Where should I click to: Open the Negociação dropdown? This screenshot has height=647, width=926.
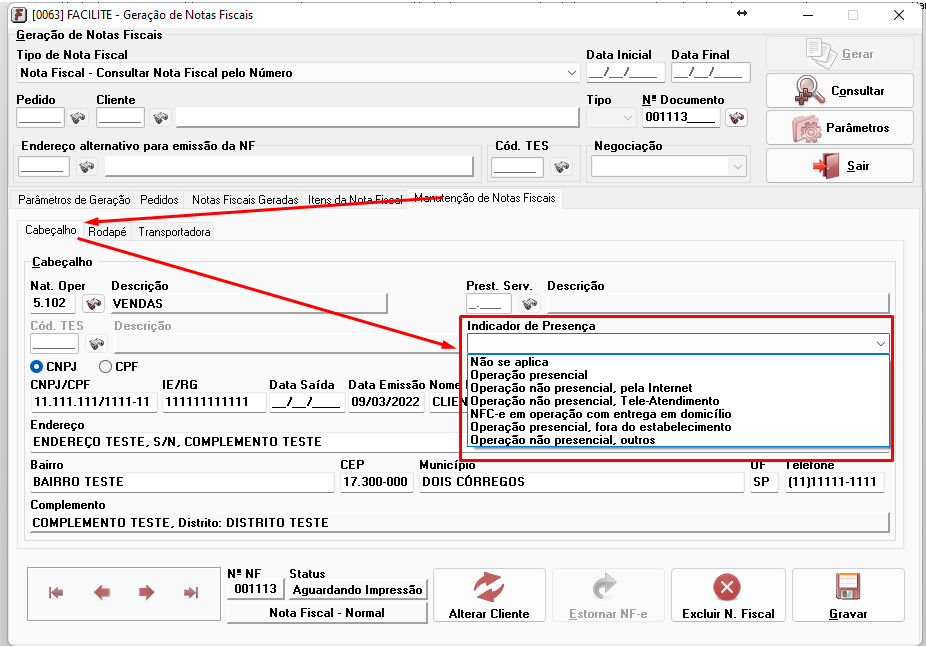(x=738, y=167)
